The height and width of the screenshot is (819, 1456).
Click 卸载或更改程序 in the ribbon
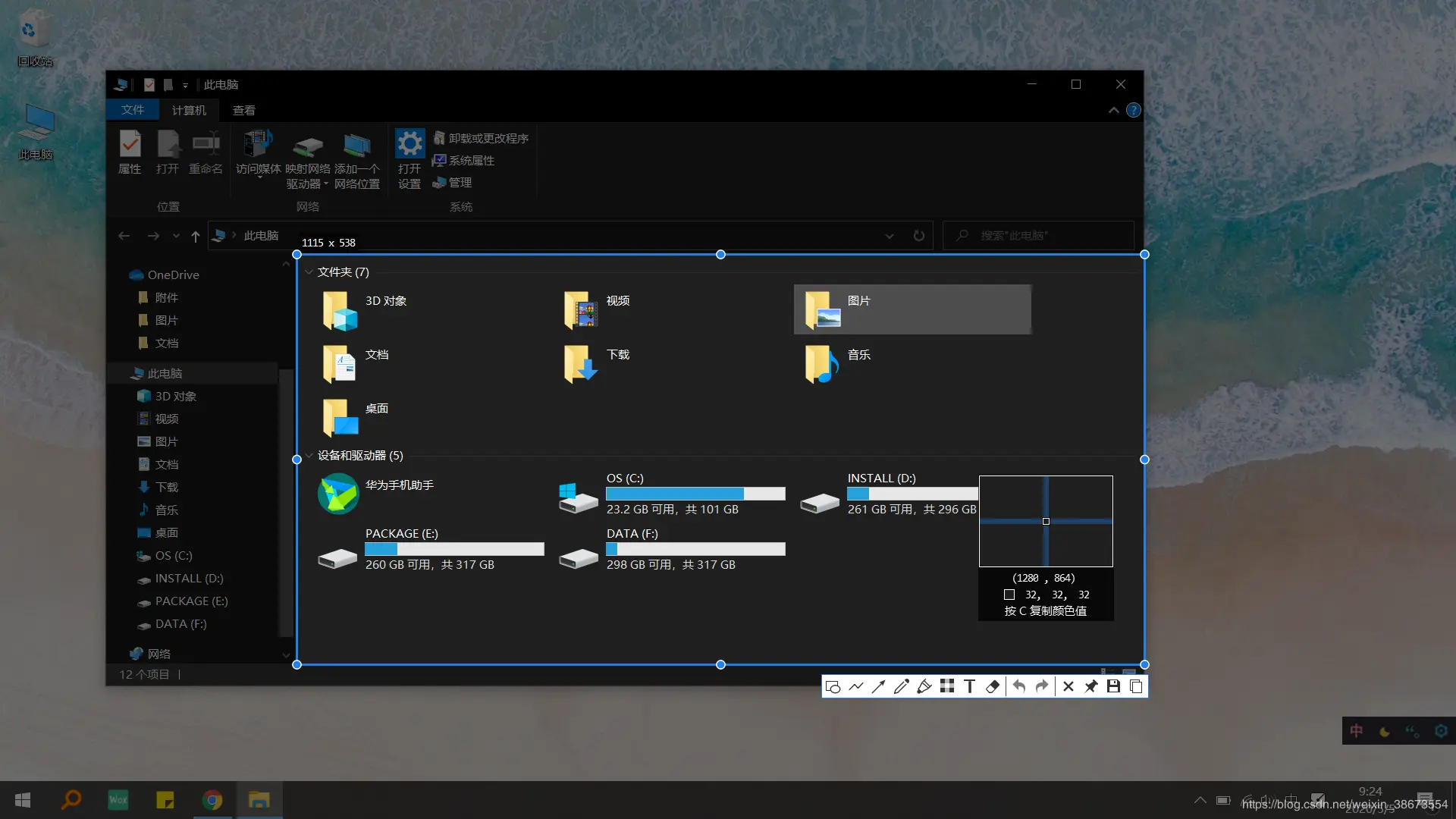[481, 138]
